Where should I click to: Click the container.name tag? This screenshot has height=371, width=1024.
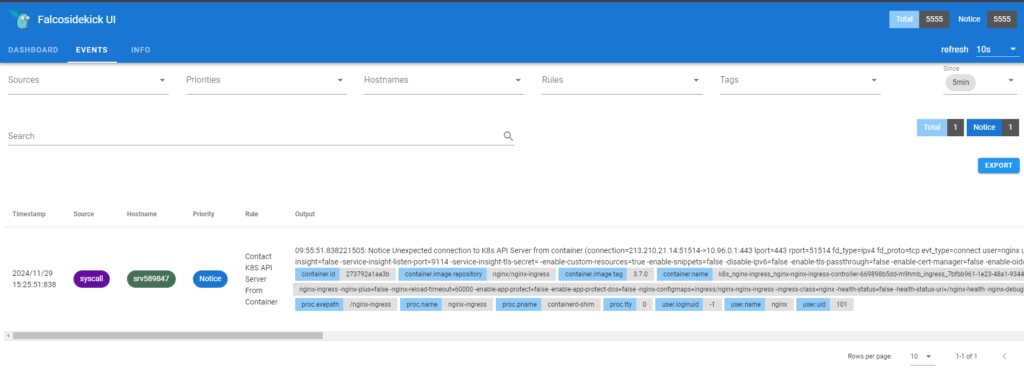pyautogui.click(x=840, y=274)
